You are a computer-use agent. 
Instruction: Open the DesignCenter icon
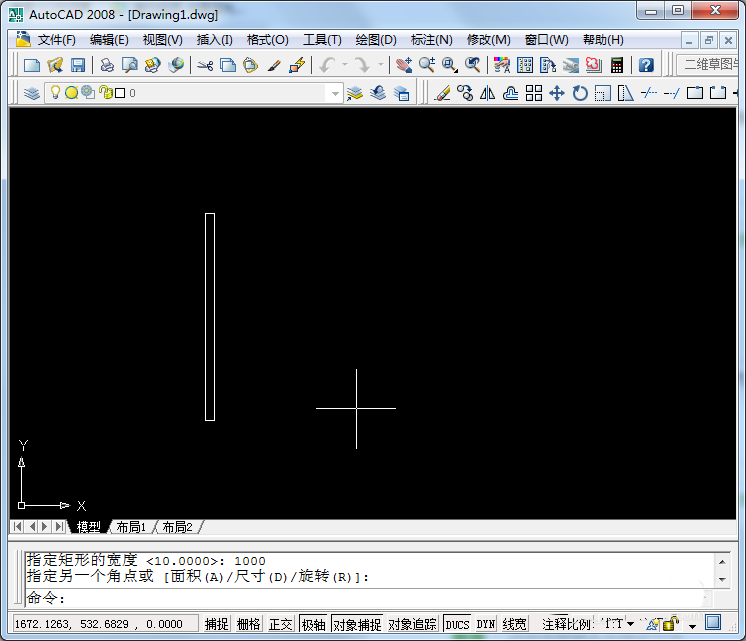pyautogui.click(x=525, y=65)
